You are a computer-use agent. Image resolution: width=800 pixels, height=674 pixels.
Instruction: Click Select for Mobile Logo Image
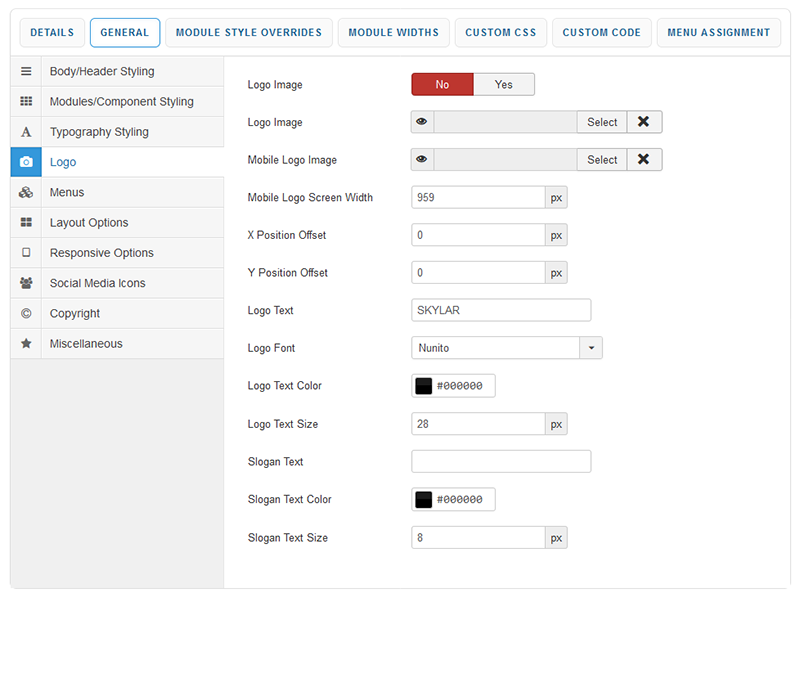602,160
